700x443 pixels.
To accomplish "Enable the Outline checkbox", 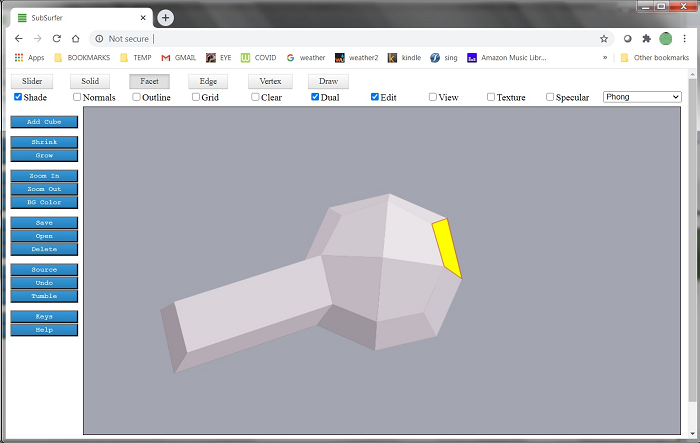I will tap(136, 97).
